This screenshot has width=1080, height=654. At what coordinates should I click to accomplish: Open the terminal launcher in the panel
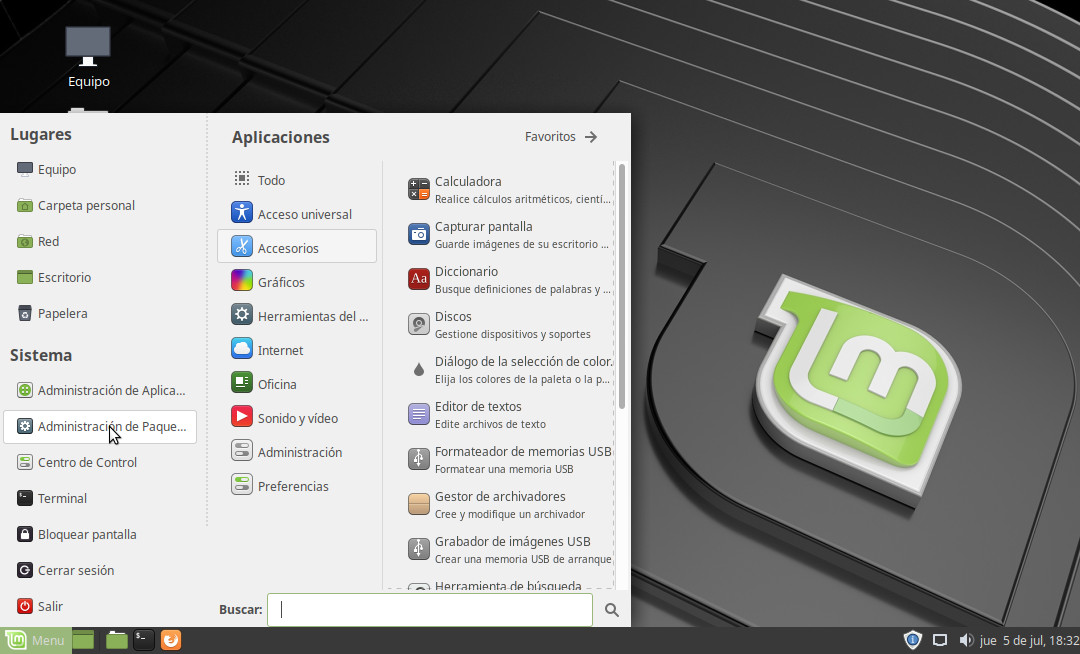(x=144, y=640)
